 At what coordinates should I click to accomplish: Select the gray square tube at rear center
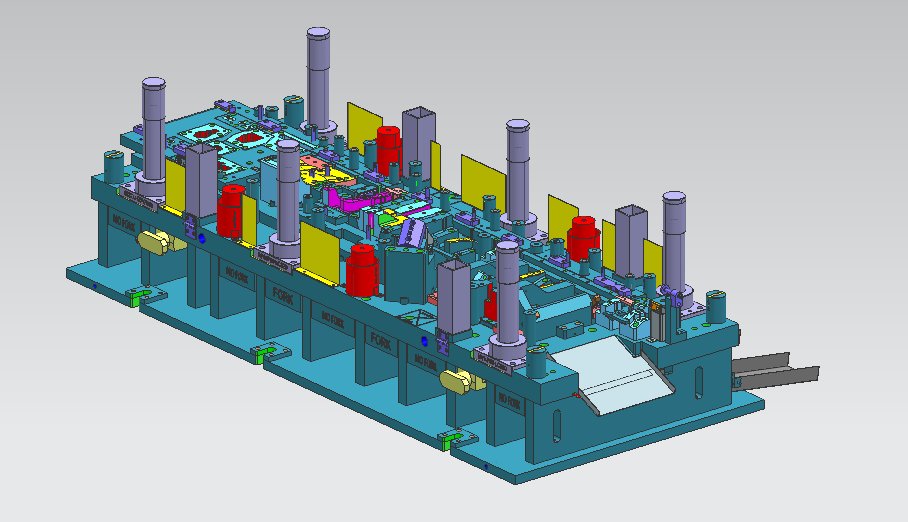tap(418, 134)
